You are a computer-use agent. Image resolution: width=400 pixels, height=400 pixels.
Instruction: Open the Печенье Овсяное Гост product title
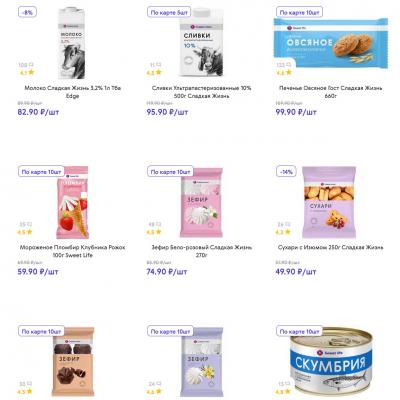tap(331, 92)
